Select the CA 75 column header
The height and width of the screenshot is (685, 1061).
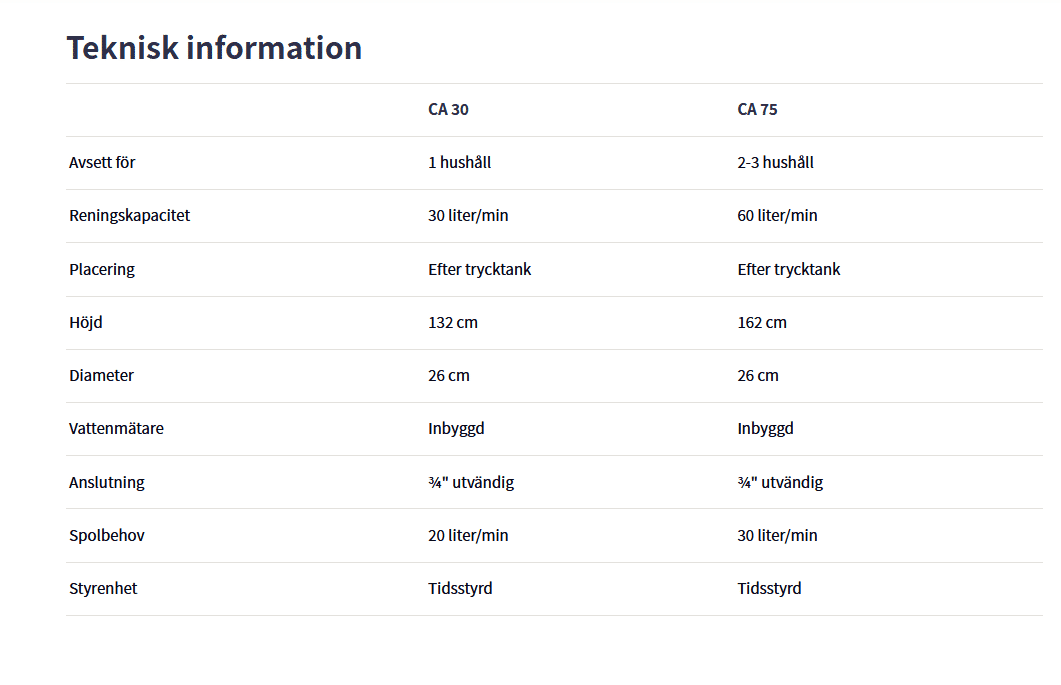pyautogui.click(x=757, y=110)
